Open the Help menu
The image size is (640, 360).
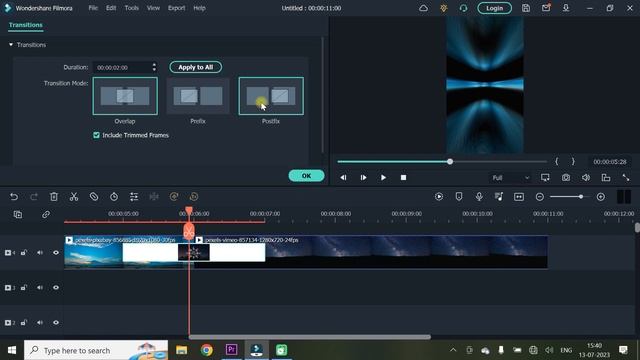[x=199, y=8]
